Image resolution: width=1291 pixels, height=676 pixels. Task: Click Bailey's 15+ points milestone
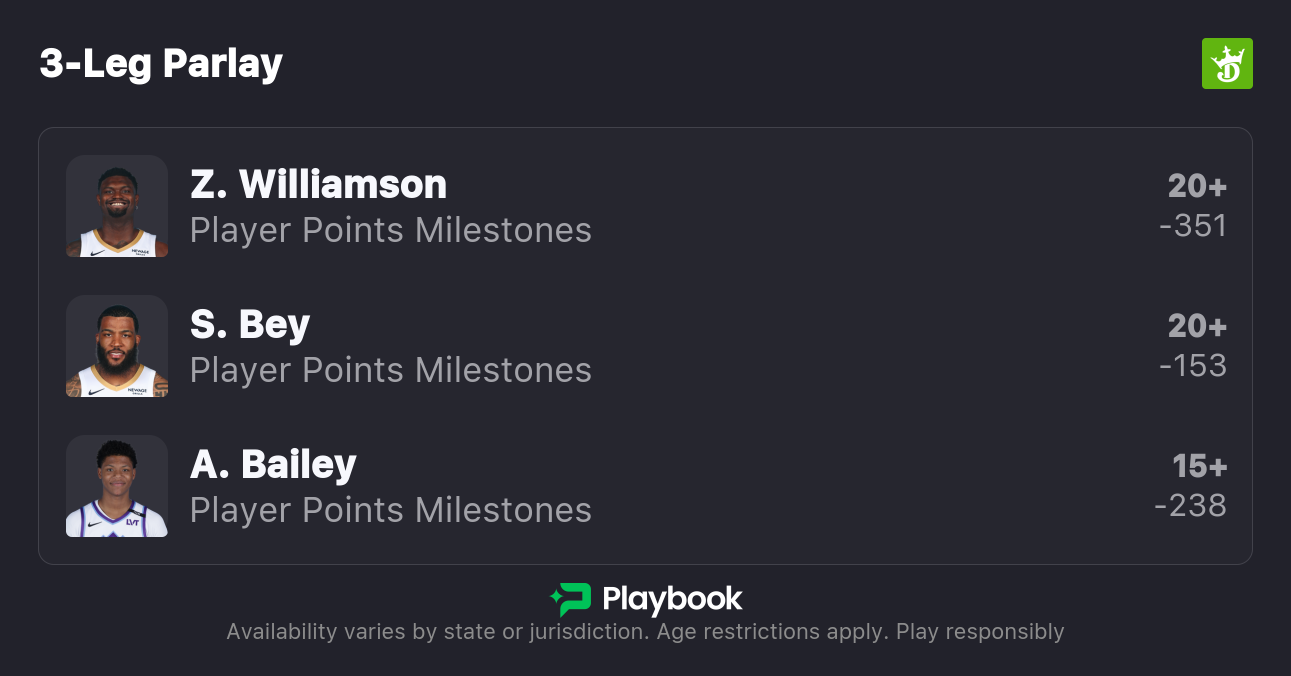[1199, 466]
